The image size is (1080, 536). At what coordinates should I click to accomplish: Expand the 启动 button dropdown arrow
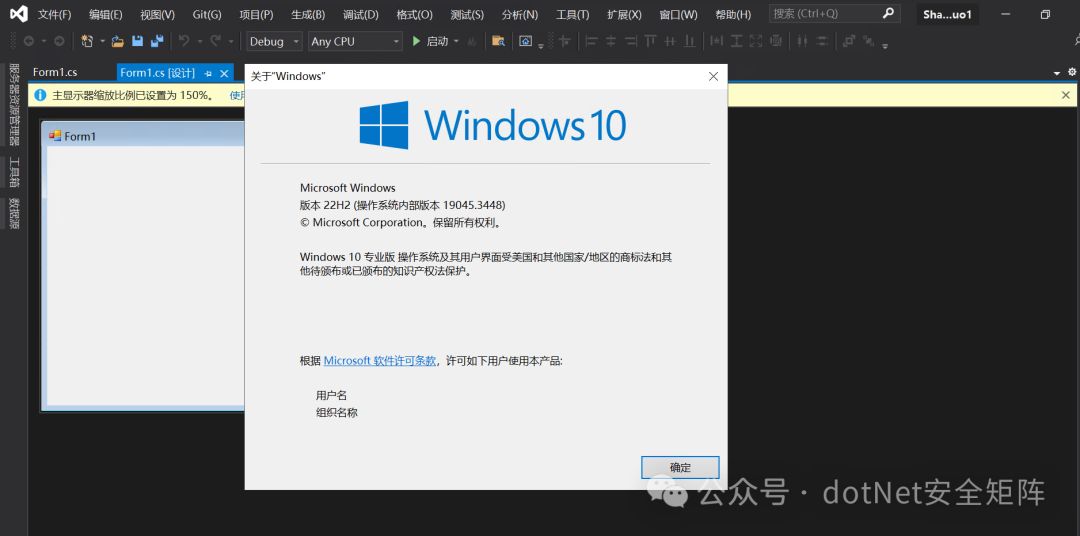[456, 41]
